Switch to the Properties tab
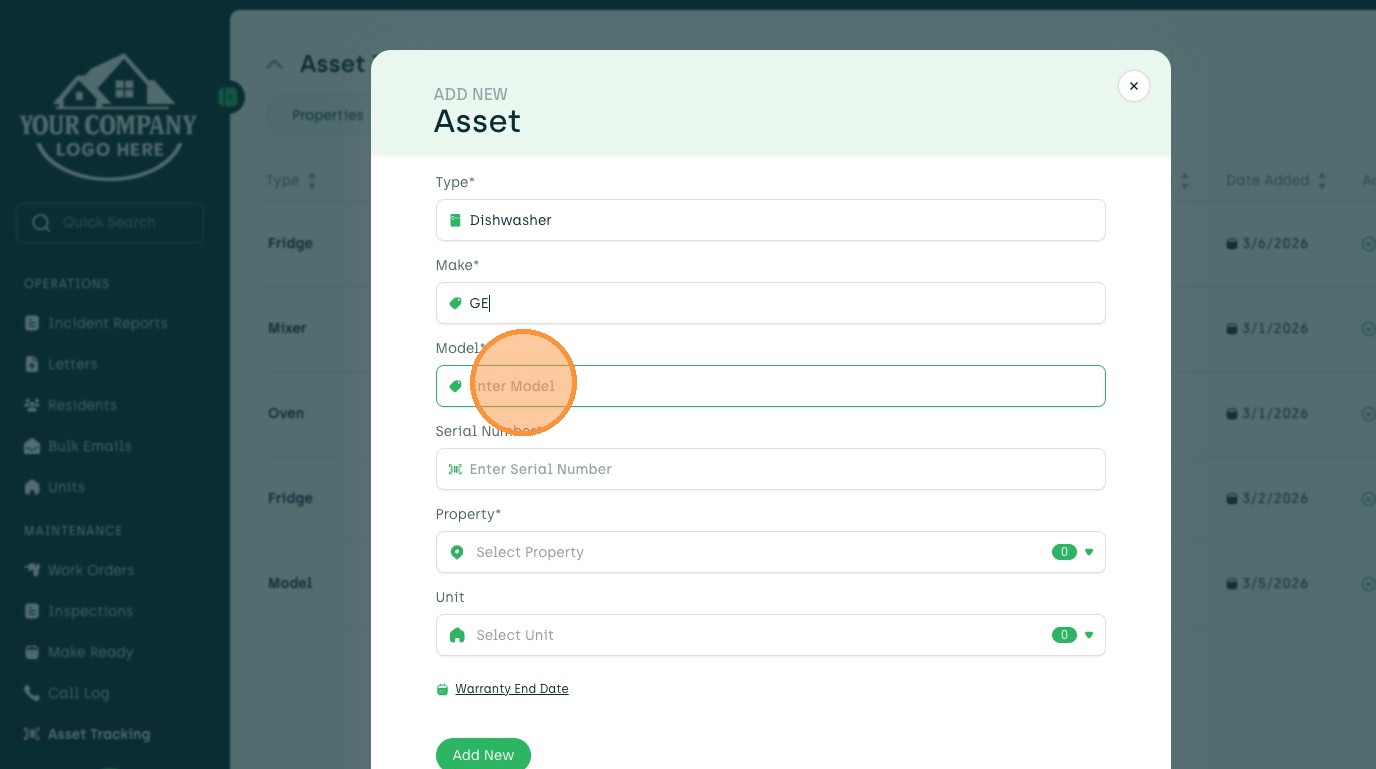Image resolution: width=1376 pixels, height=769 pixels. [327, 115]
